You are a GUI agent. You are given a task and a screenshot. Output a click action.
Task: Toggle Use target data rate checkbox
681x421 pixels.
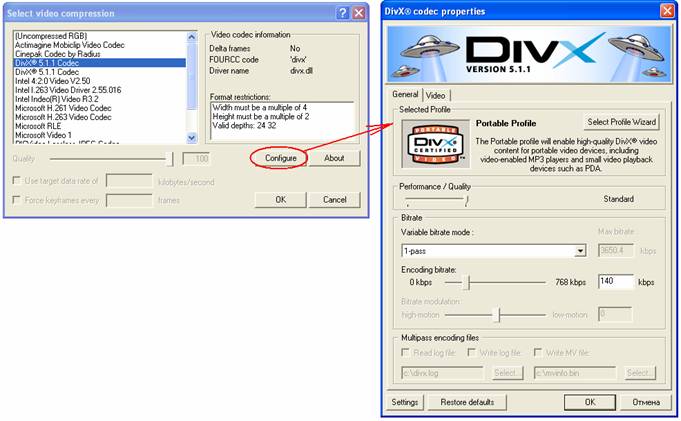tap(17, 180)
